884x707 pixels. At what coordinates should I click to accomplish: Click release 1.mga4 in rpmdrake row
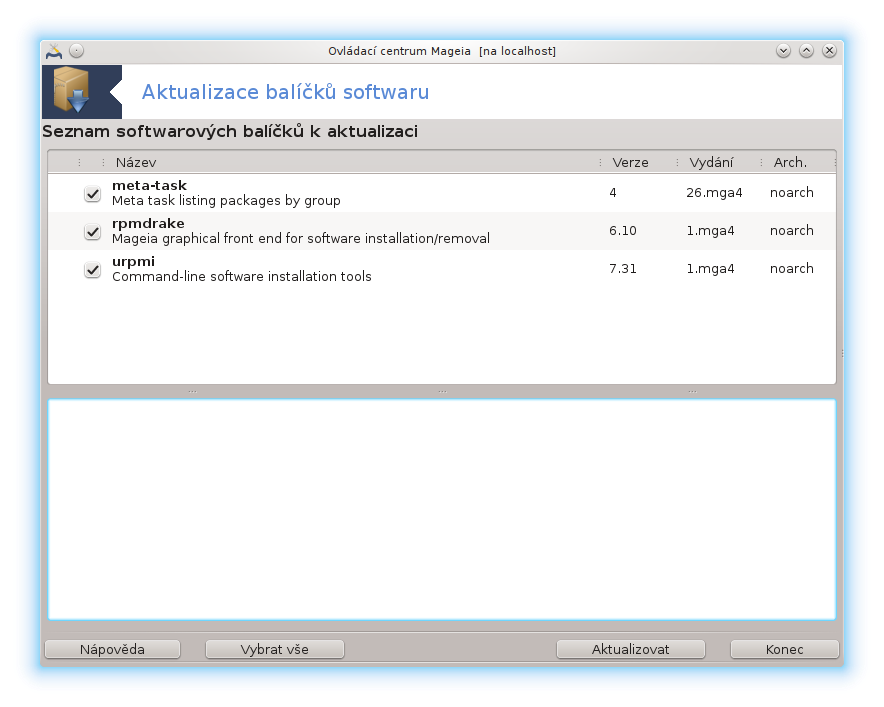pos(710,231)
